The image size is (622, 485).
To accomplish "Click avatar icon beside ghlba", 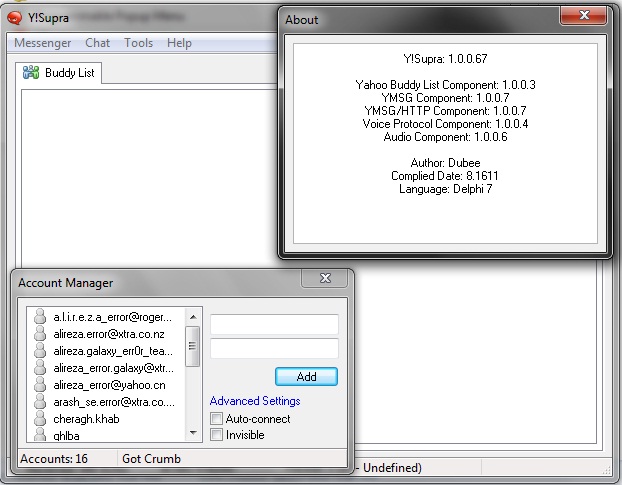I will (40, 435).
